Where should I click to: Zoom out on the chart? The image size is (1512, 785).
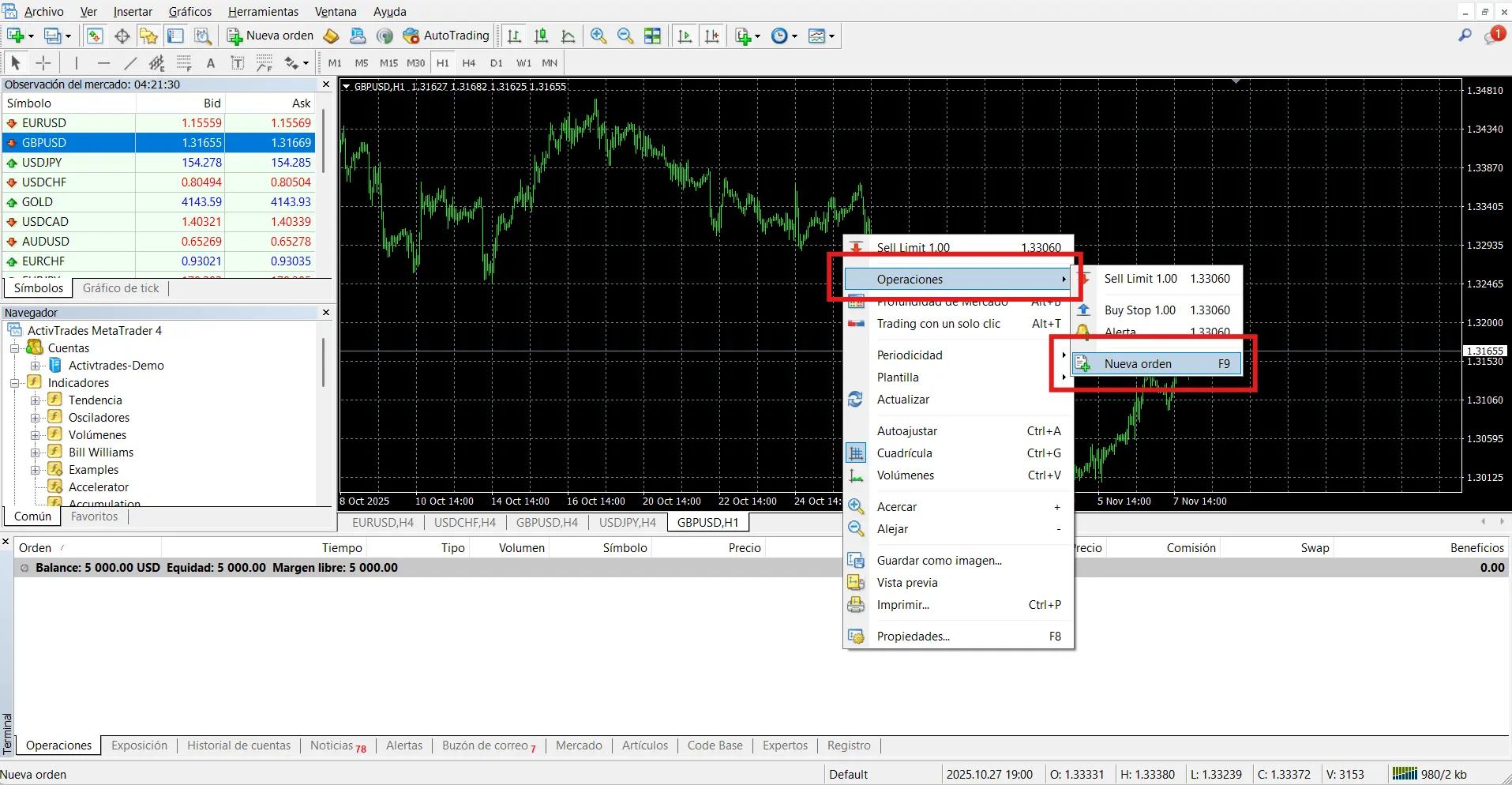tap(625, 36)
